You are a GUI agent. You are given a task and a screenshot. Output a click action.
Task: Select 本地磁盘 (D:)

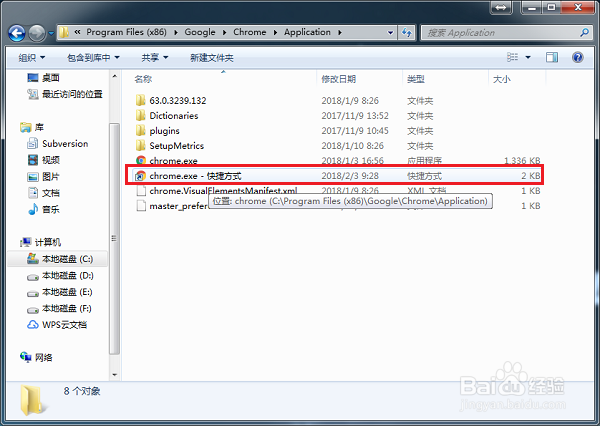(x=60, y=276)
